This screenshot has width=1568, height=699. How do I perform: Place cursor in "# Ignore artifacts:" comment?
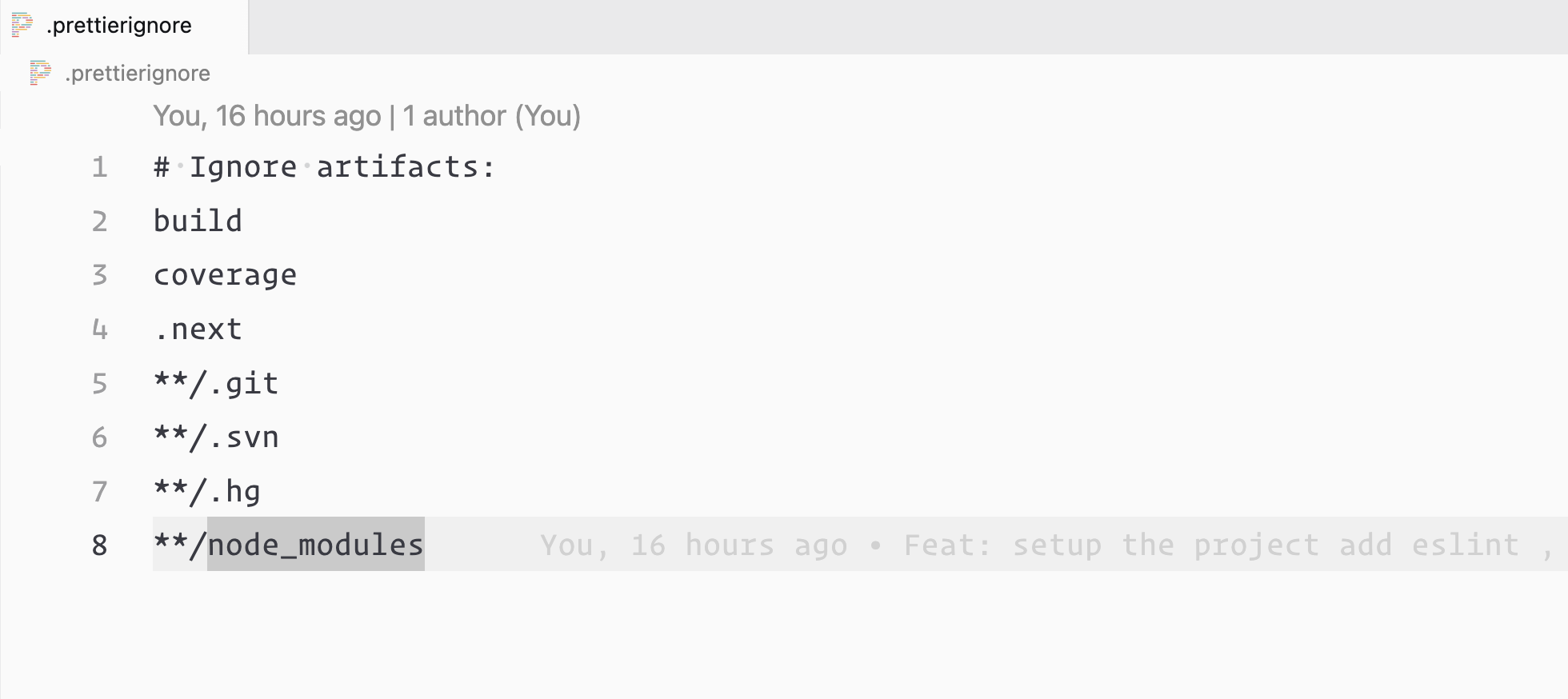click(324, 167)
